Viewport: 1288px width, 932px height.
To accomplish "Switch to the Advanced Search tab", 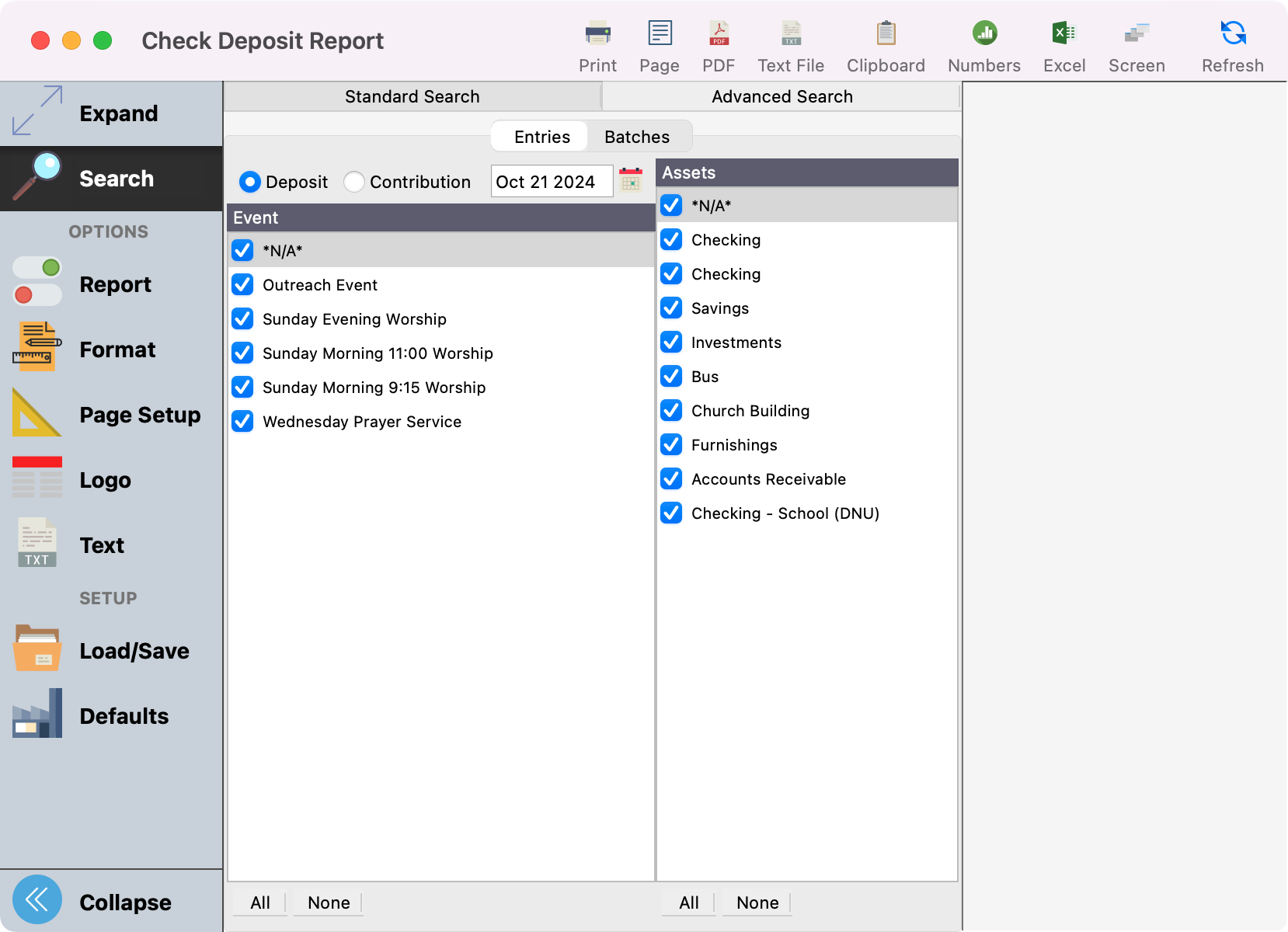I will coord(782,96).
